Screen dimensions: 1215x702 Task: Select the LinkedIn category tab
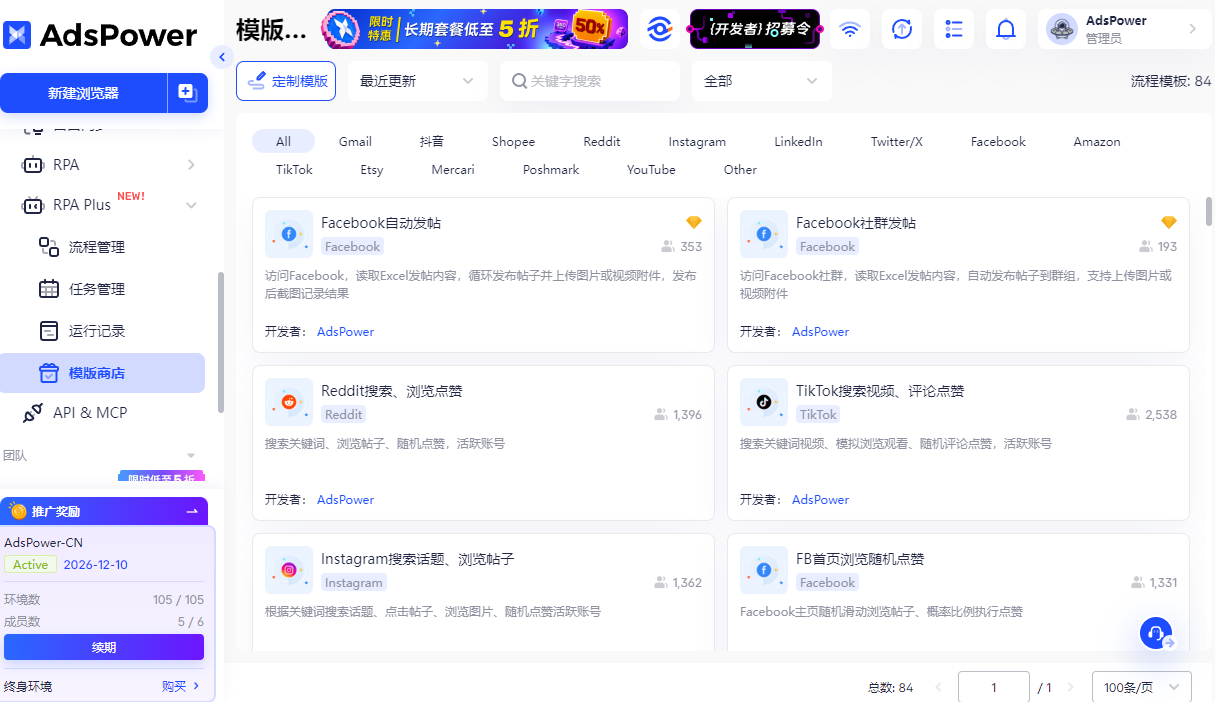[x=799, y=141]
